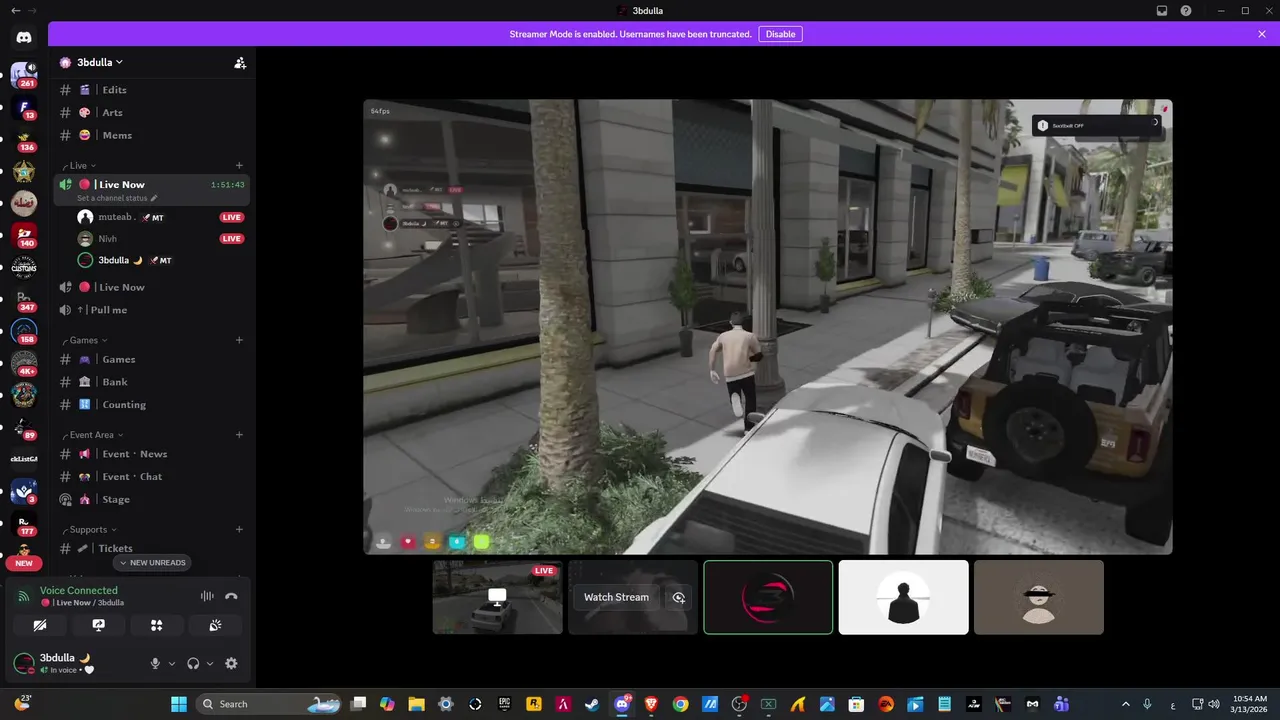This screenshot has width=1280, height=720.
Task: Open the Stage channel
Action: [152, 499]
